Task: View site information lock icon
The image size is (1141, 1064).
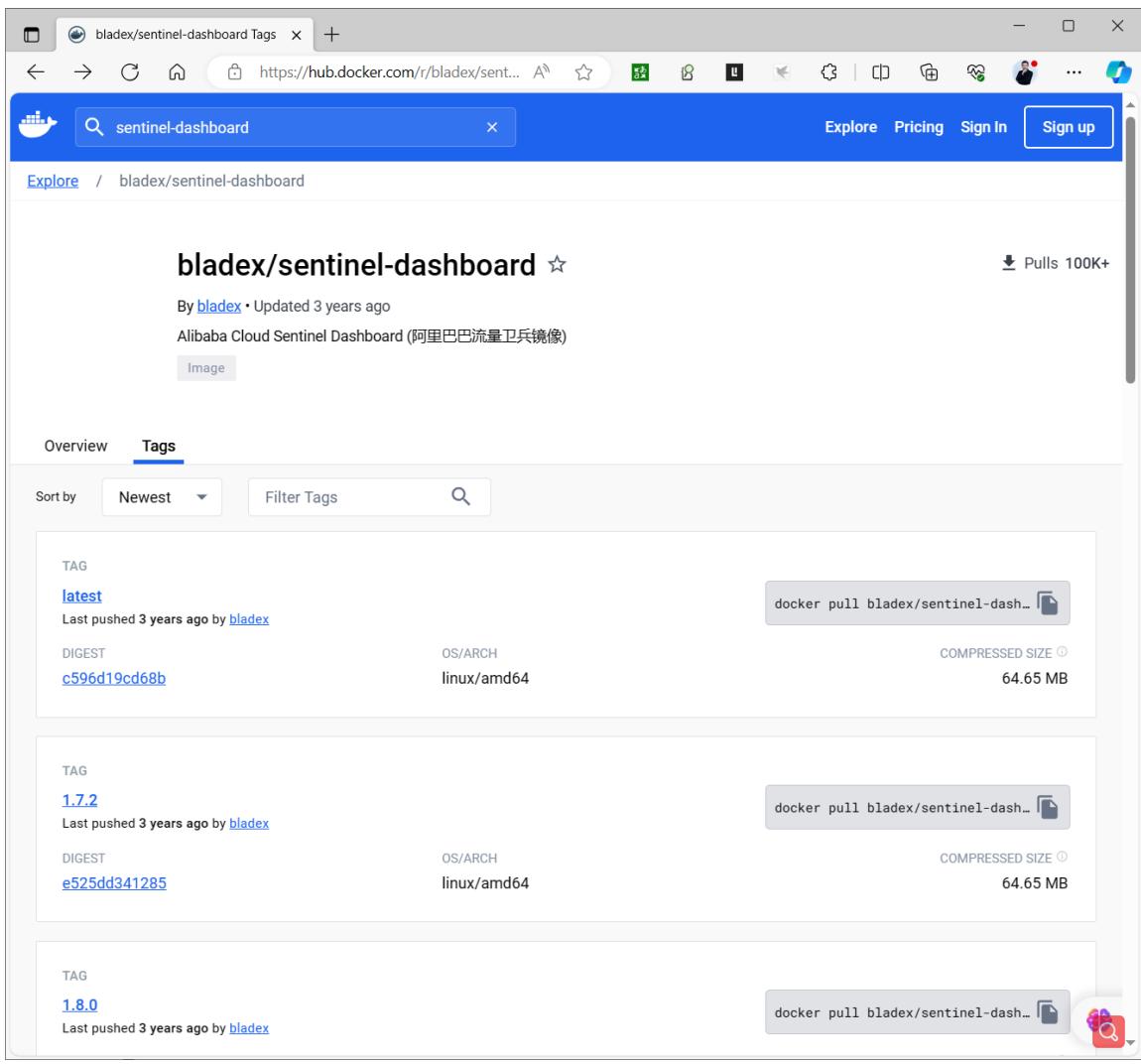Action: [234, 72]
